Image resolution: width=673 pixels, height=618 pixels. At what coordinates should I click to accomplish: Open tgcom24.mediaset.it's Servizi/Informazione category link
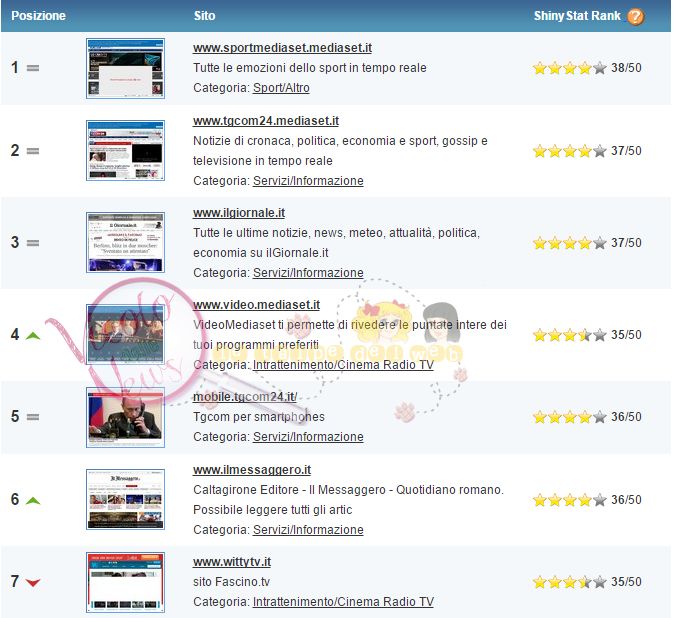coord(308,181)
